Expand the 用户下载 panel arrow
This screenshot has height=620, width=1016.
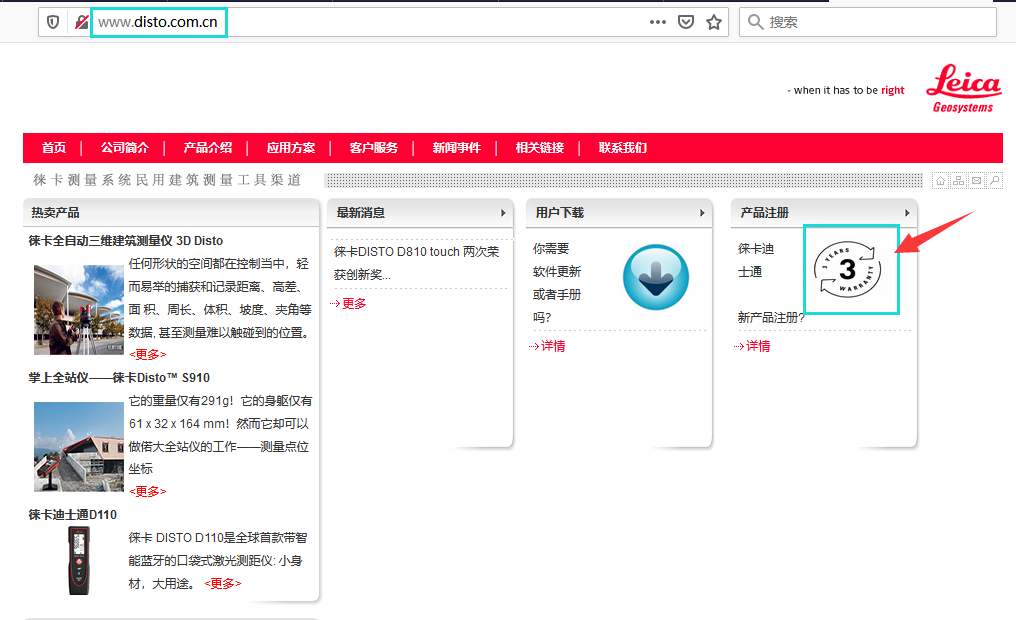pos(702,212)
